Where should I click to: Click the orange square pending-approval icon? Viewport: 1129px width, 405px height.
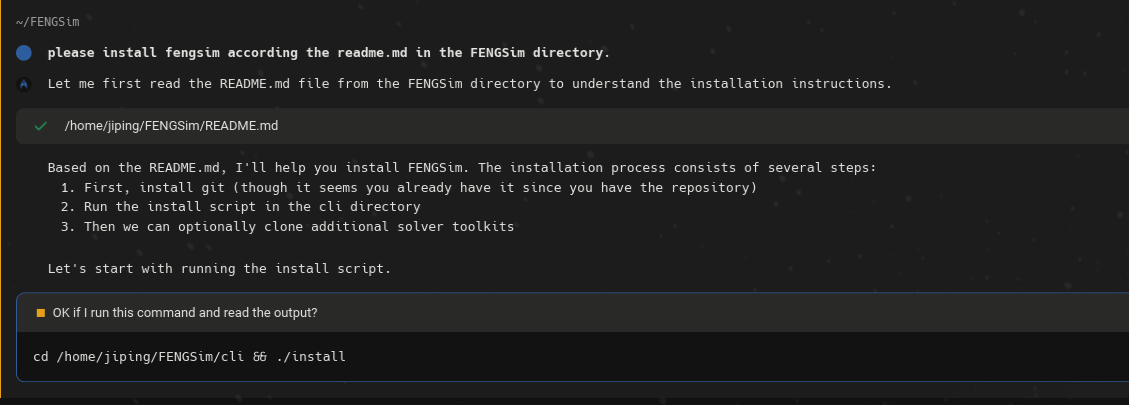(x=41, y=313)
